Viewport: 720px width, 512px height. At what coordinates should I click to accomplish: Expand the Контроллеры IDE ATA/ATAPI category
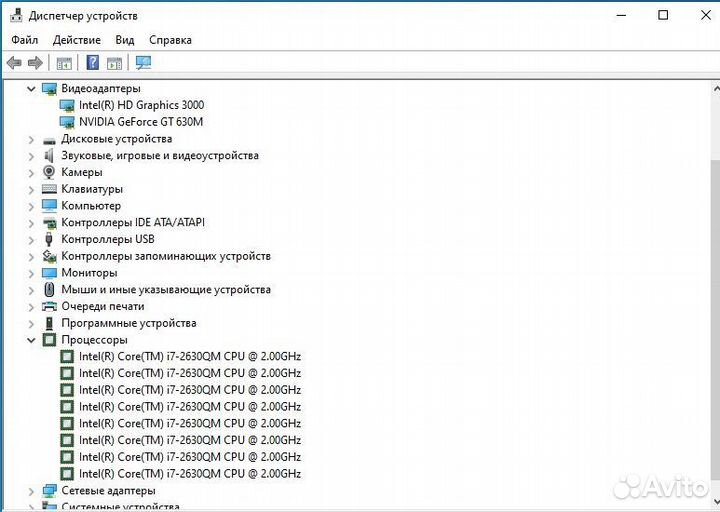[31, 223]
